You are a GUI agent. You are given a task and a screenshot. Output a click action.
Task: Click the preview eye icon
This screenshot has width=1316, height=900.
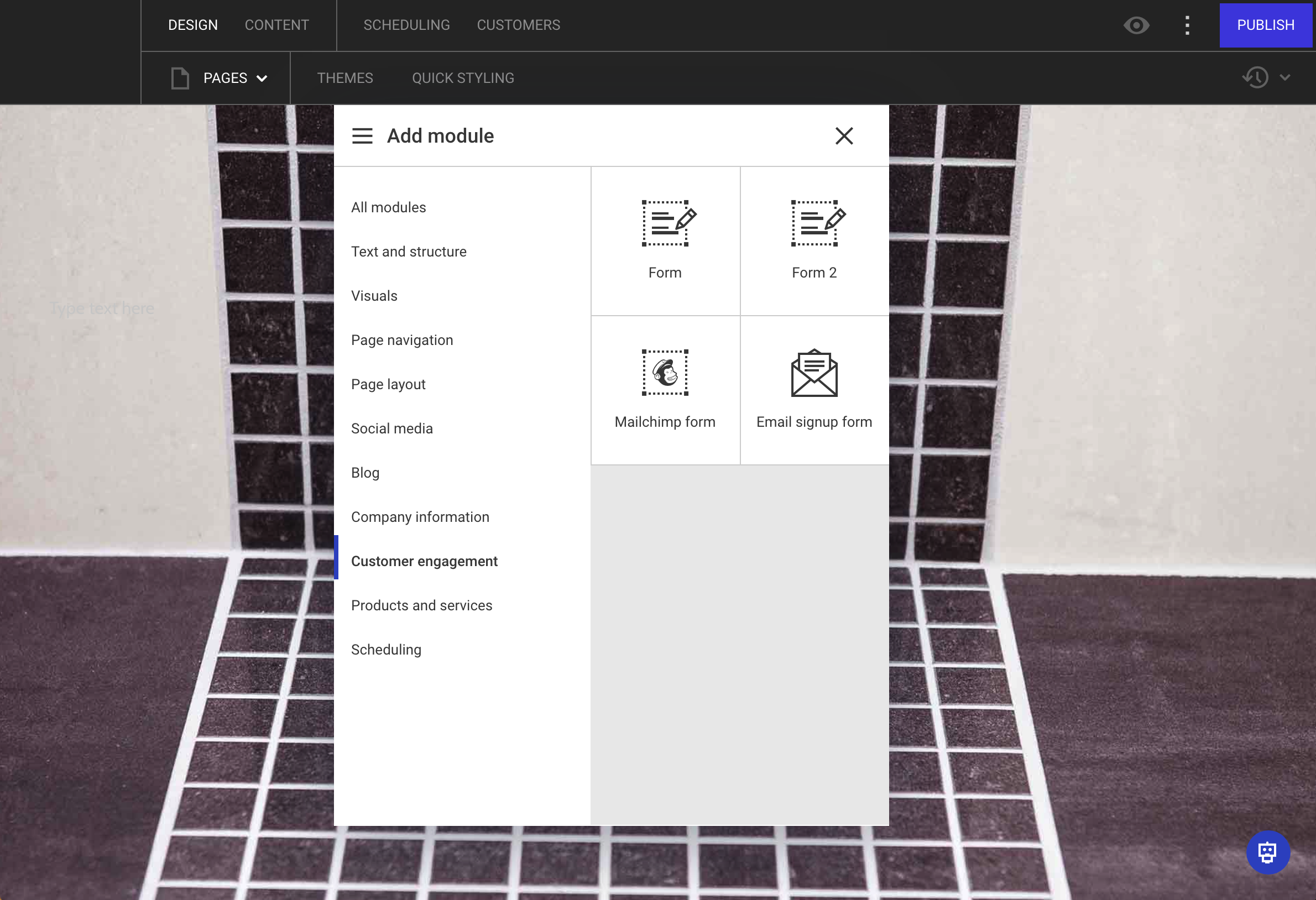click(1137, 25)
